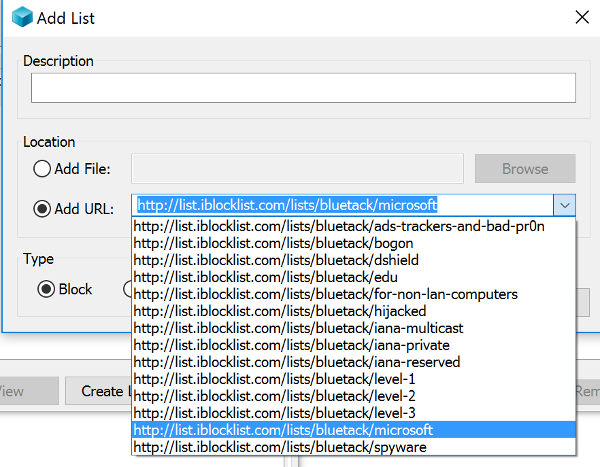Screen dimensions: 600x467
Task: Pick the ads-trackers-and-bad-pr0n list URL
Action: pos(339,226)
